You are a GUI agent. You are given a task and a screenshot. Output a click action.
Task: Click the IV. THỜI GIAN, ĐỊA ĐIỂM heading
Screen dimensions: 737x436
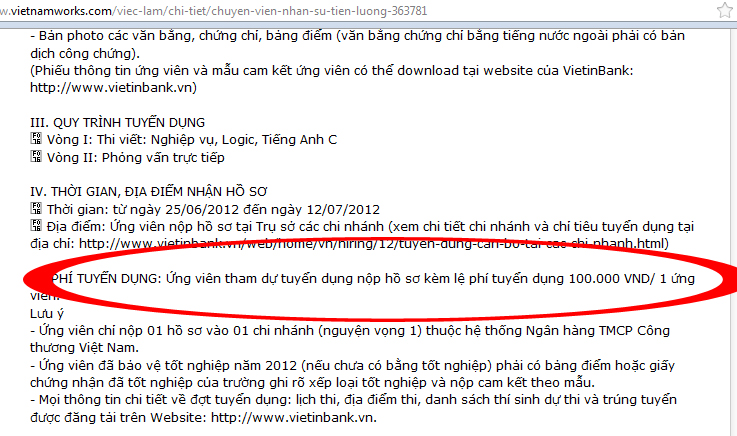(170, 191)
